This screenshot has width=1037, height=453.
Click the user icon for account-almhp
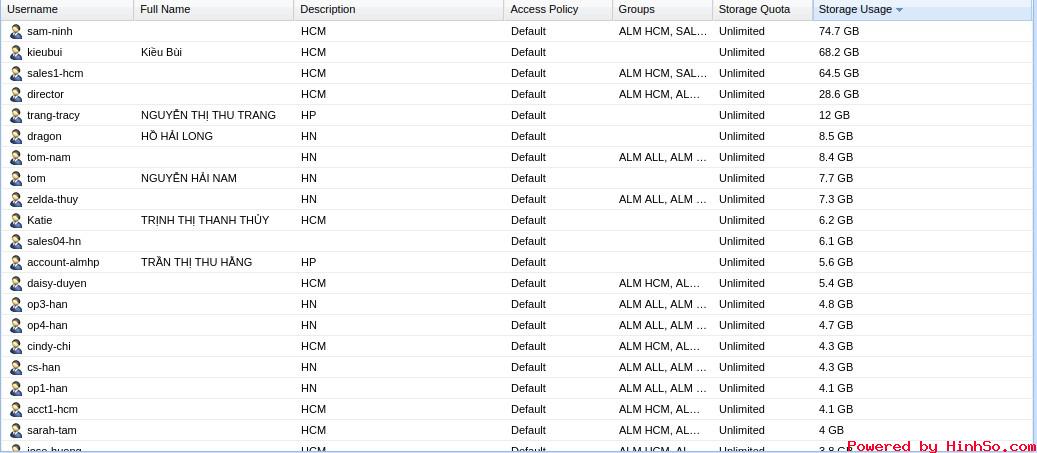pyautogui.click(x=16, y=262)
